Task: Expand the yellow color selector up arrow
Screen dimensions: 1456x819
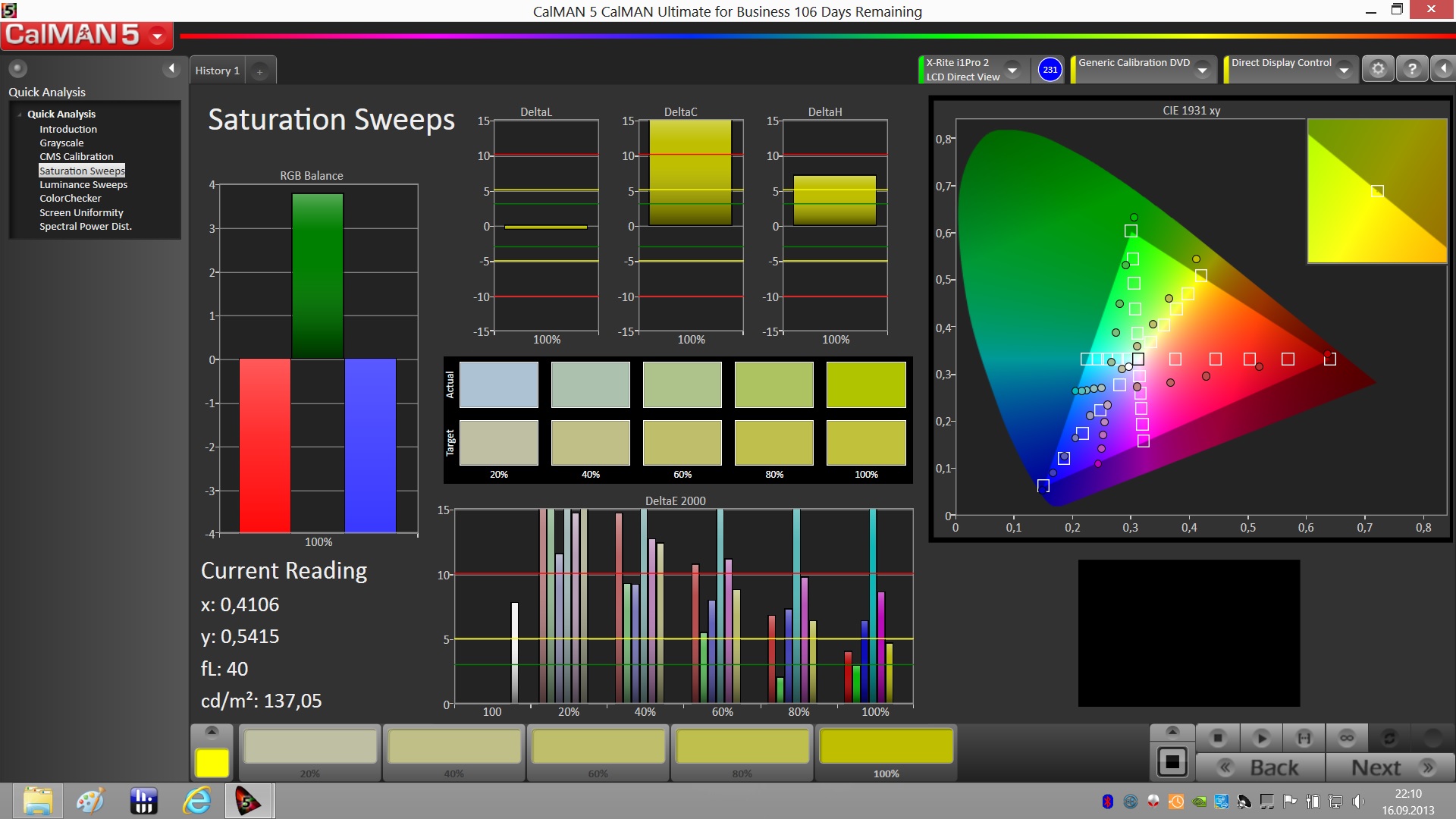Action: coord(212,732)
